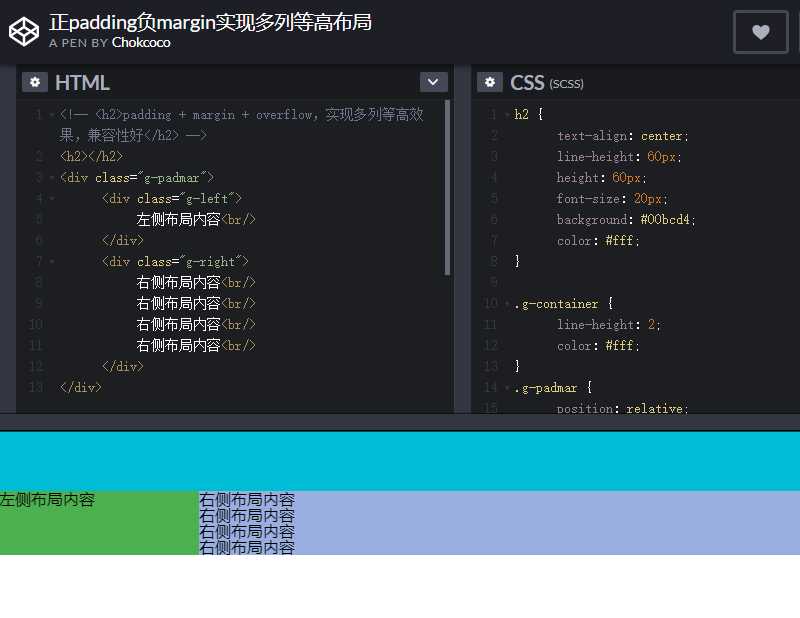Click the CodePen logo icon
The height and width of the screenshot is (618, 800).
(x=23, y=31)
